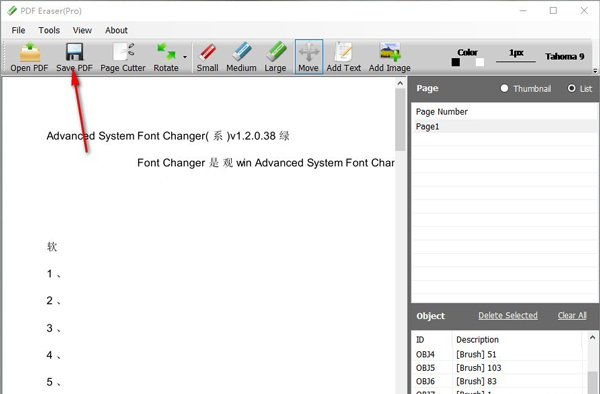Screen dimensions: 600x394
Task: Select Page1 in the page list
Action: (504, 127)
